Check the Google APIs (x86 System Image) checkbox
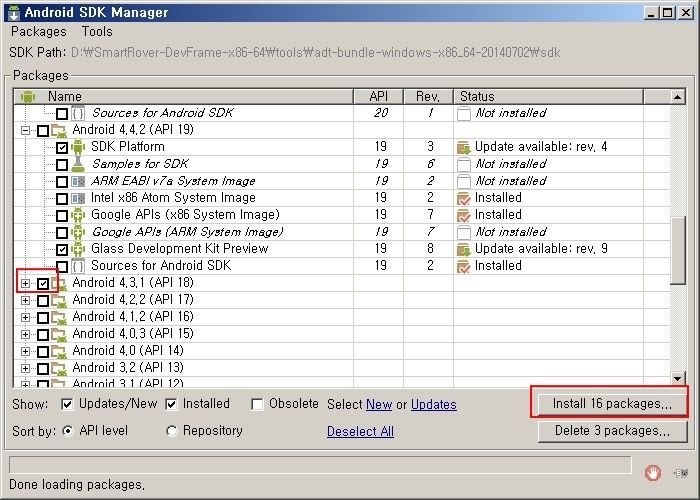Screen dimensions: 700x500 62,215
